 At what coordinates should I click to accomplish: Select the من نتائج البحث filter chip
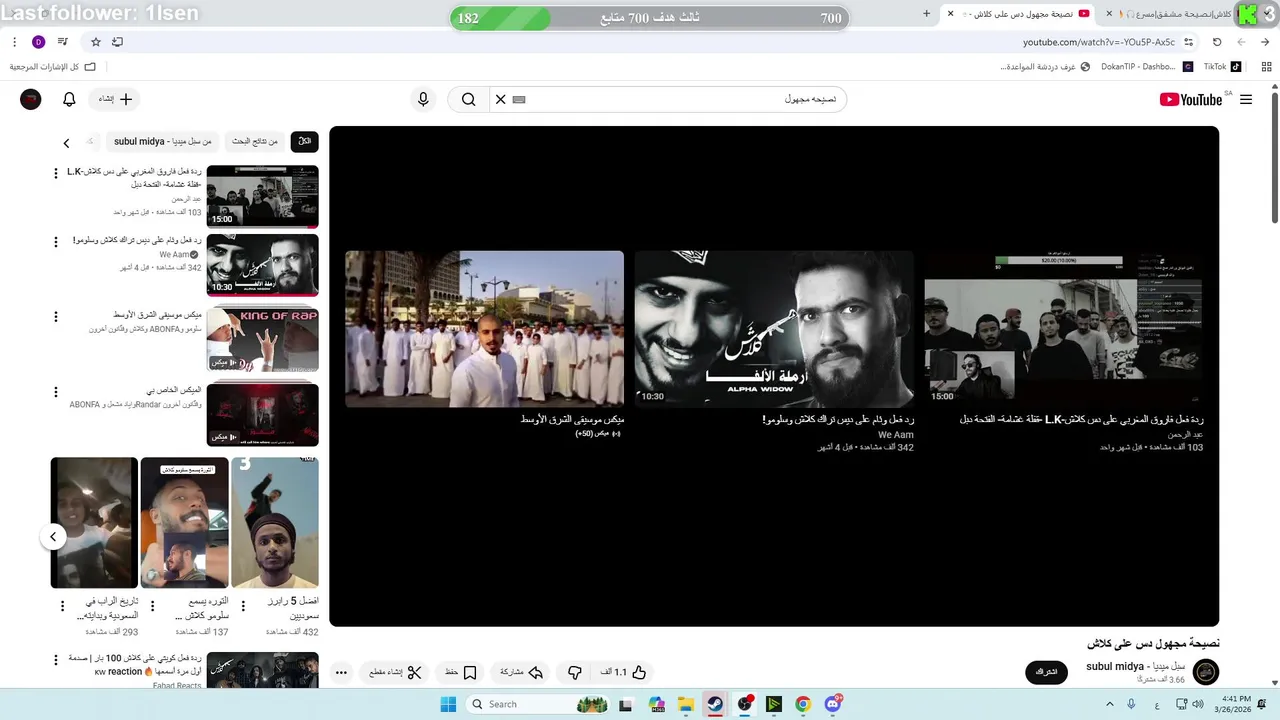(x=255, y=142)
